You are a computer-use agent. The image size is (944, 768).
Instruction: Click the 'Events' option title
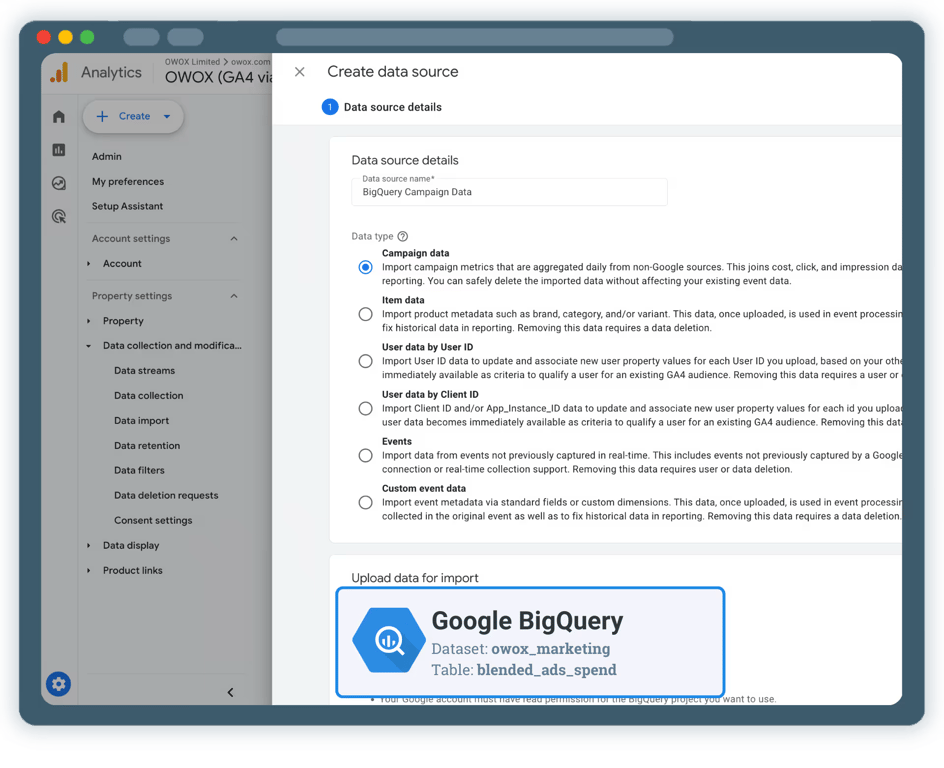tap(397, 442)
